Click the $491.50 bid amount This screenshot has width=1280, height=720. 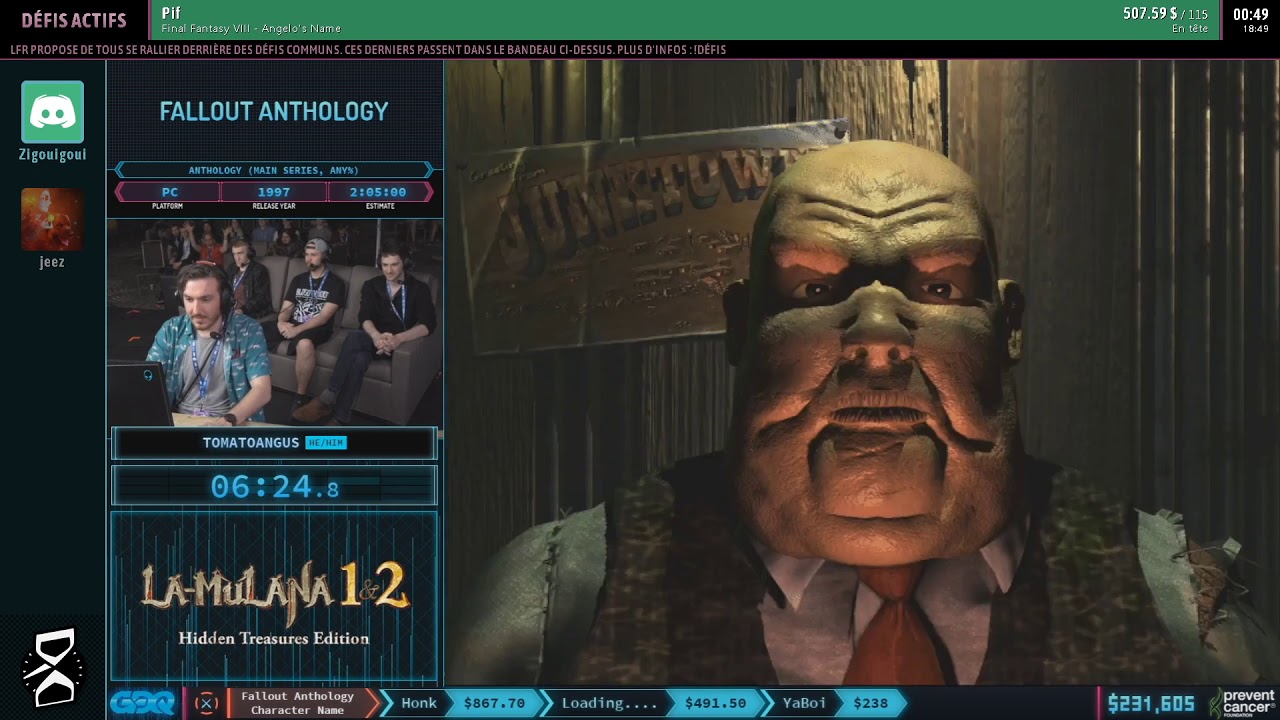(x=715, y=703)
